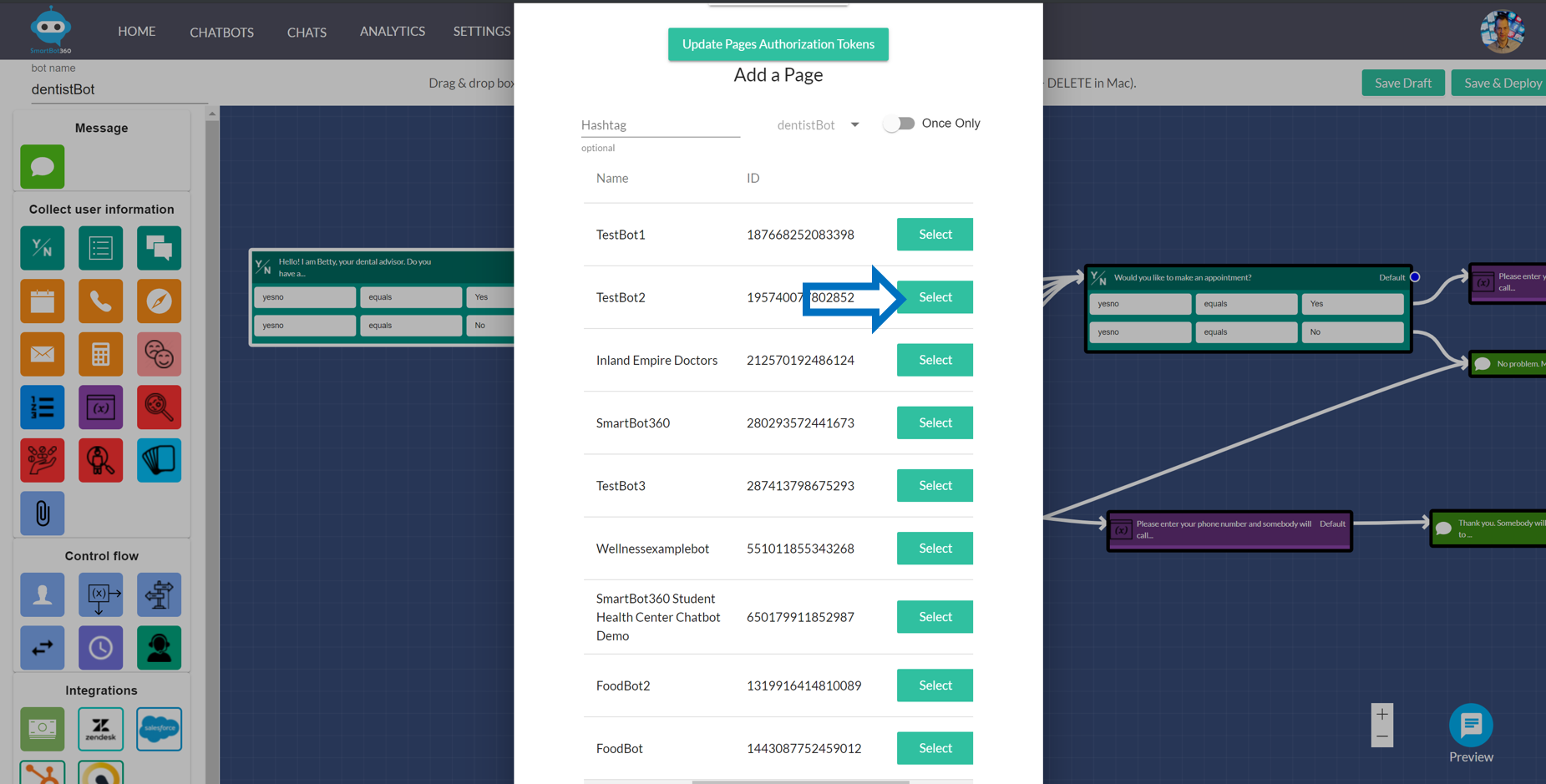Open the user avatar menu
The image size is (1546, 784).
1502,32
